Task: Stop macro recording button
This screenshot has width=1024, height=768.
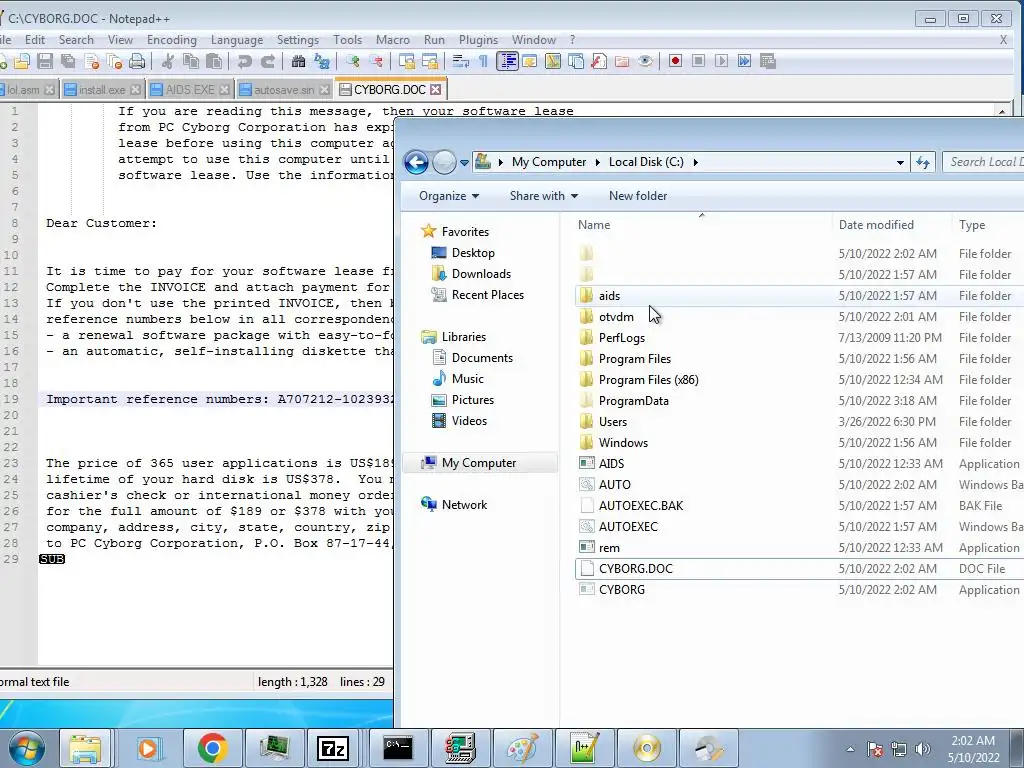Action: point(698,61)
